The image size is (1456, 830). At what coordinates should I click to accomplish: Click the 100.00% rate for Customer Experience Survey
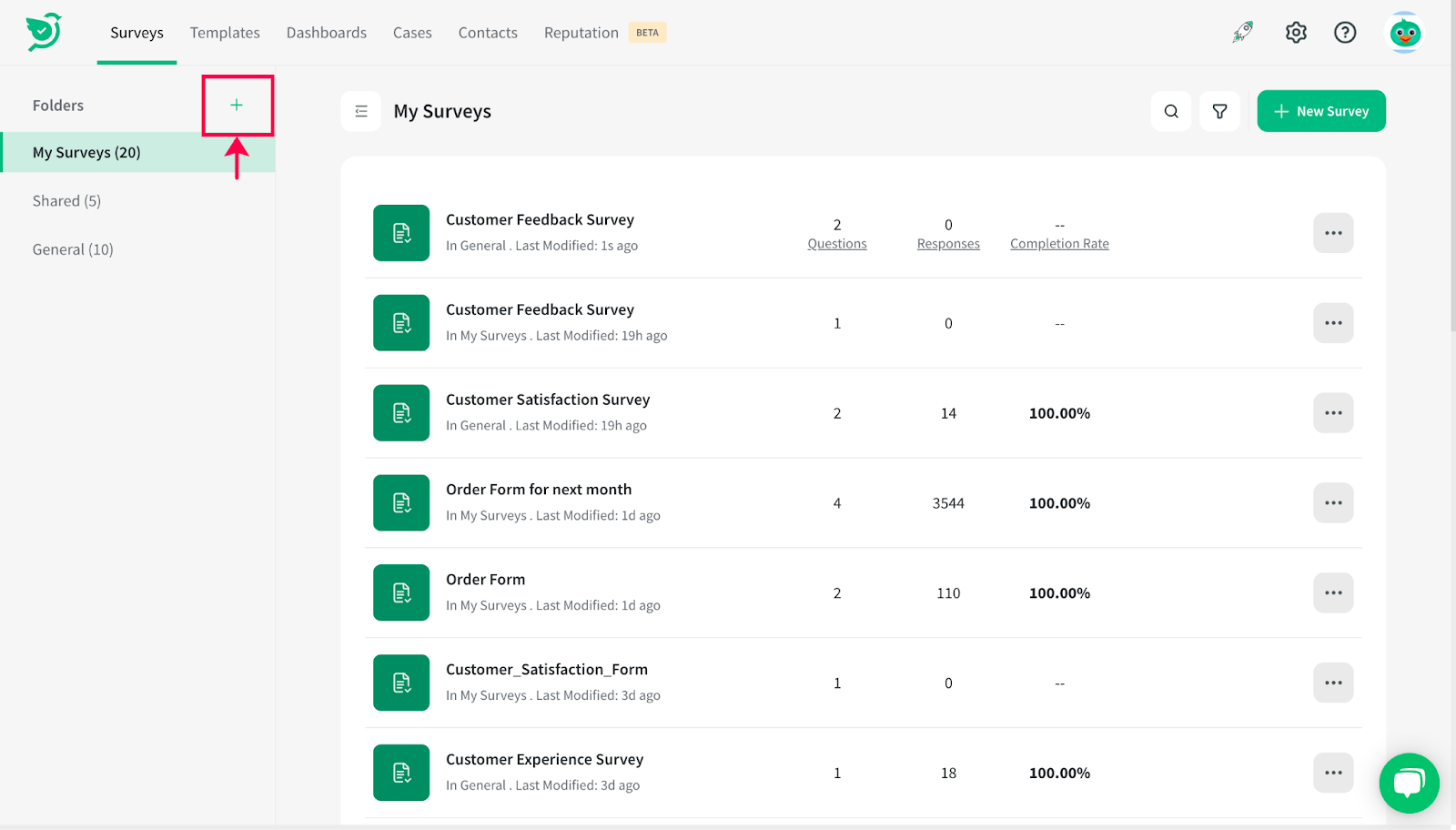[1059, 774]
